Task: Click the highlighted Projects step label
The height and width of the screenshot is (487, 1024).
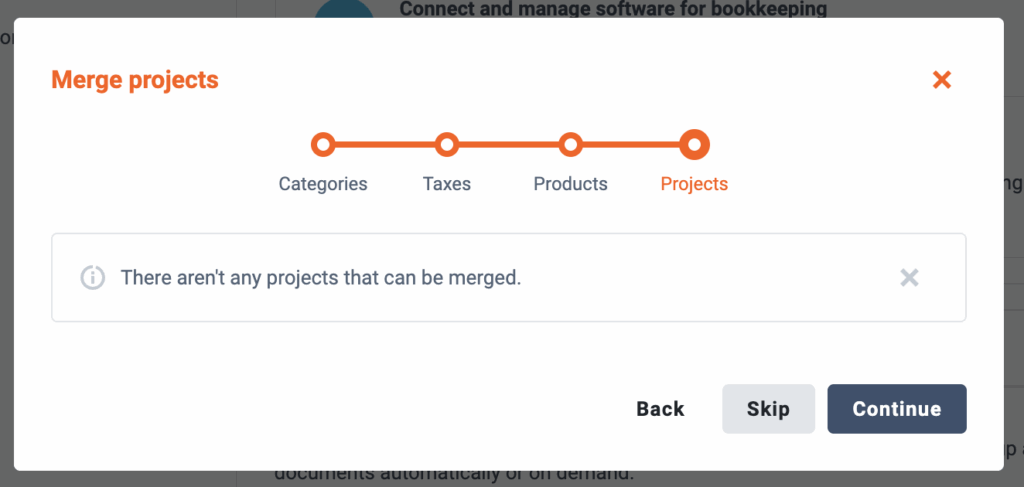Action: click(x=694, y=183)
